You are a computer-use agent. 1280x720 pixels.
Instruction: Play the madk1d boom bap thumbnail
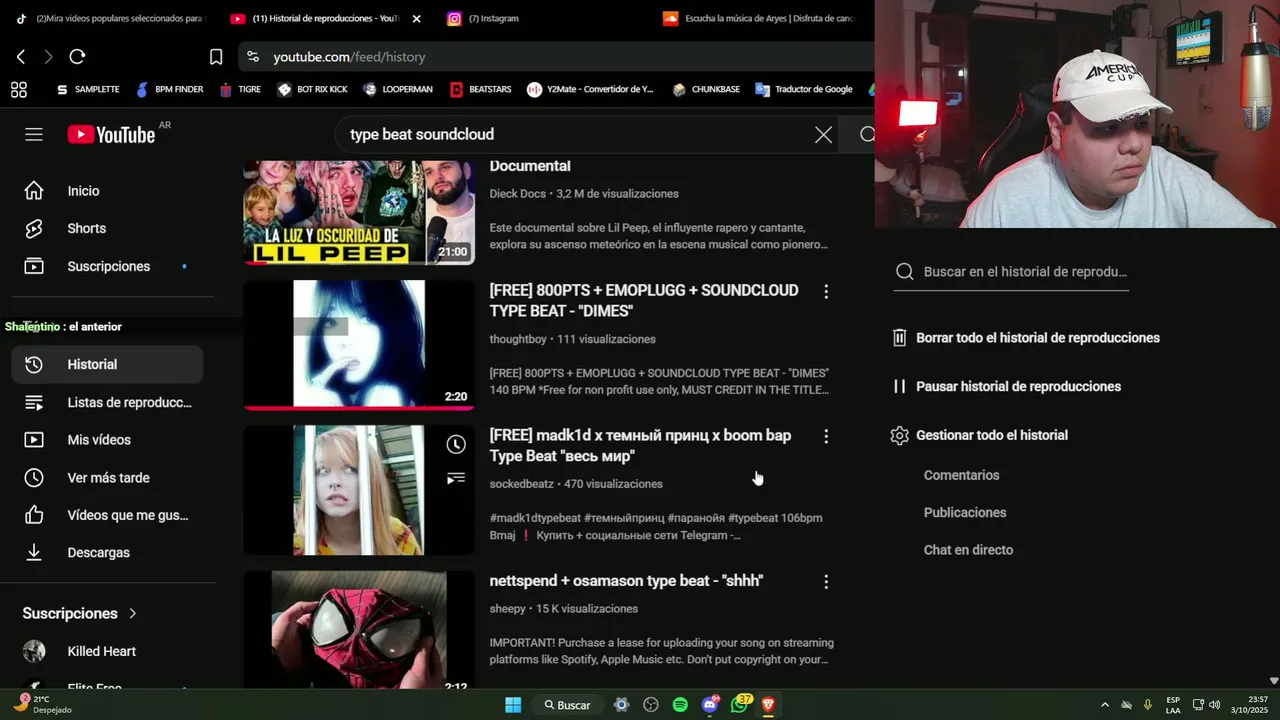pyautogui.click(x=359, y=490)
